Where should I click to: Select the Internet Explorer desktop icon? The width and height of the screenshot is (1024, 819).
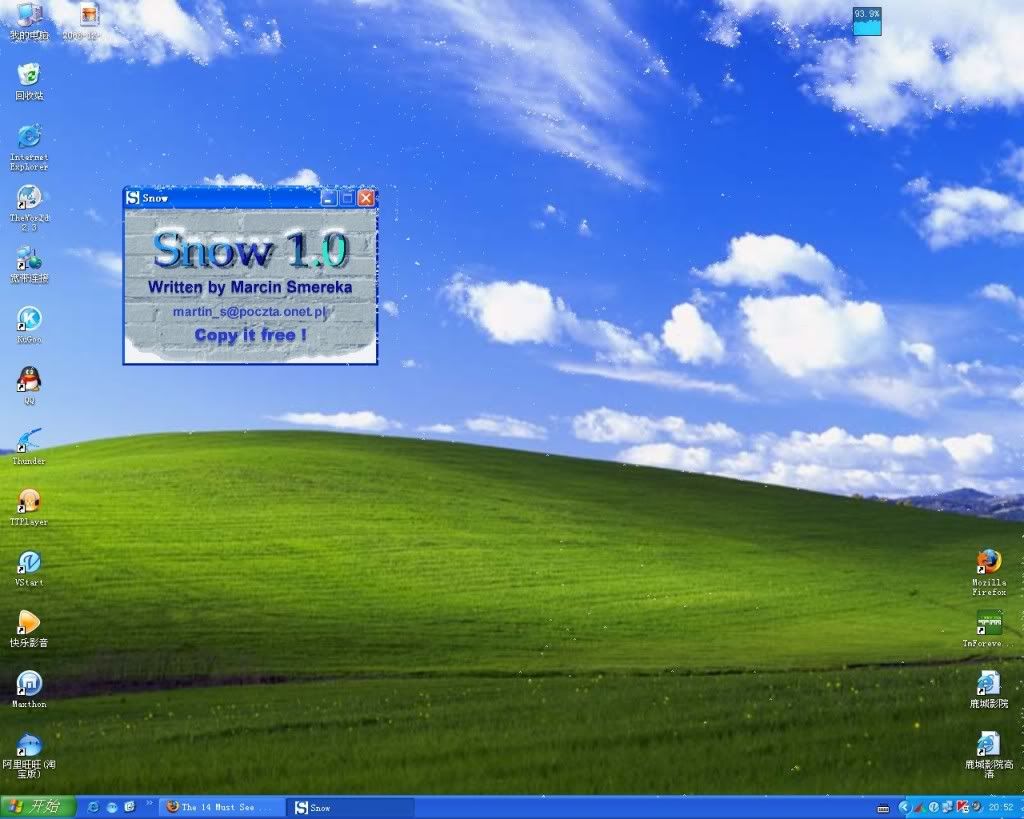click(x=29, y=147)
